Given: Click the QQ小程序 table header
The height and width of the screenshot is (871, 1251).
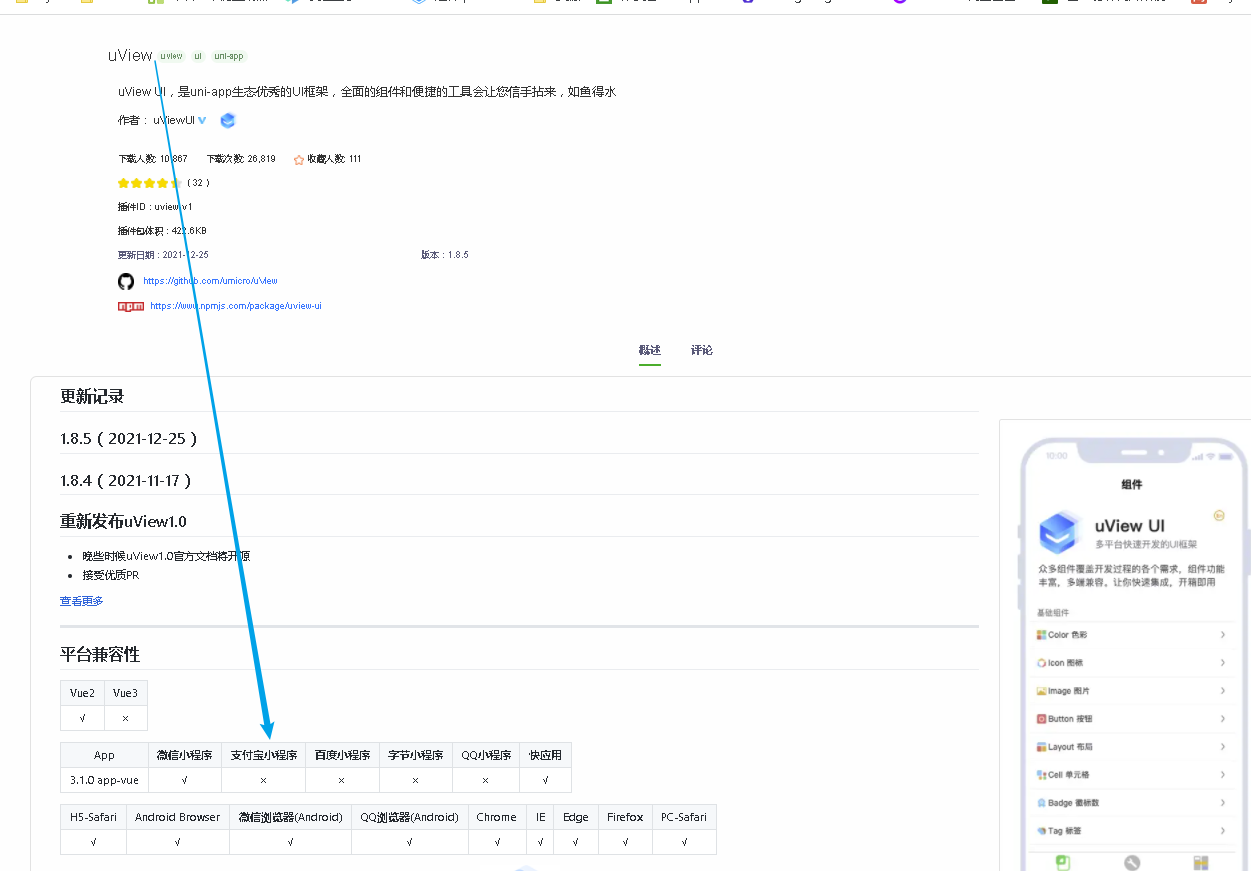Looking at the screenshot, I should 486,755.
